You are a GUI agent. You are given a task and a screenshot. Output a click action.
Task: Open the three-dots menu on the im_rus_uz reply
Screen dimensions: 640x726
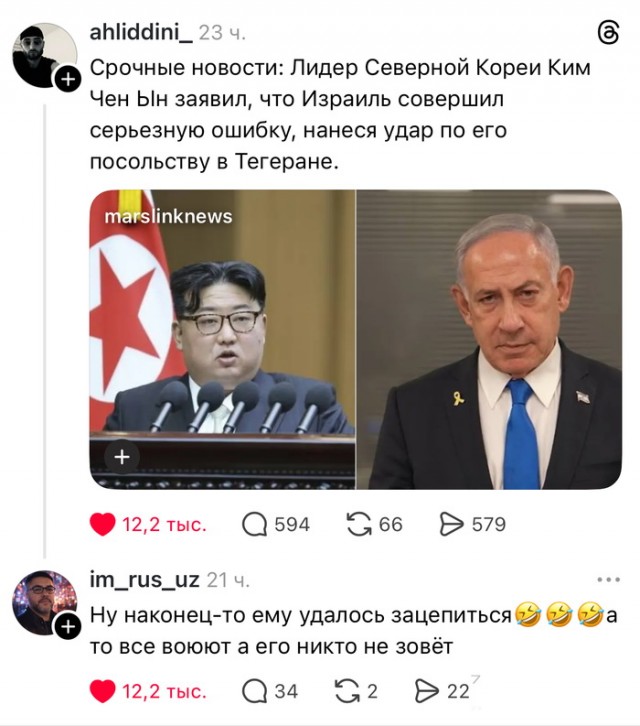[x=609, y=579]
